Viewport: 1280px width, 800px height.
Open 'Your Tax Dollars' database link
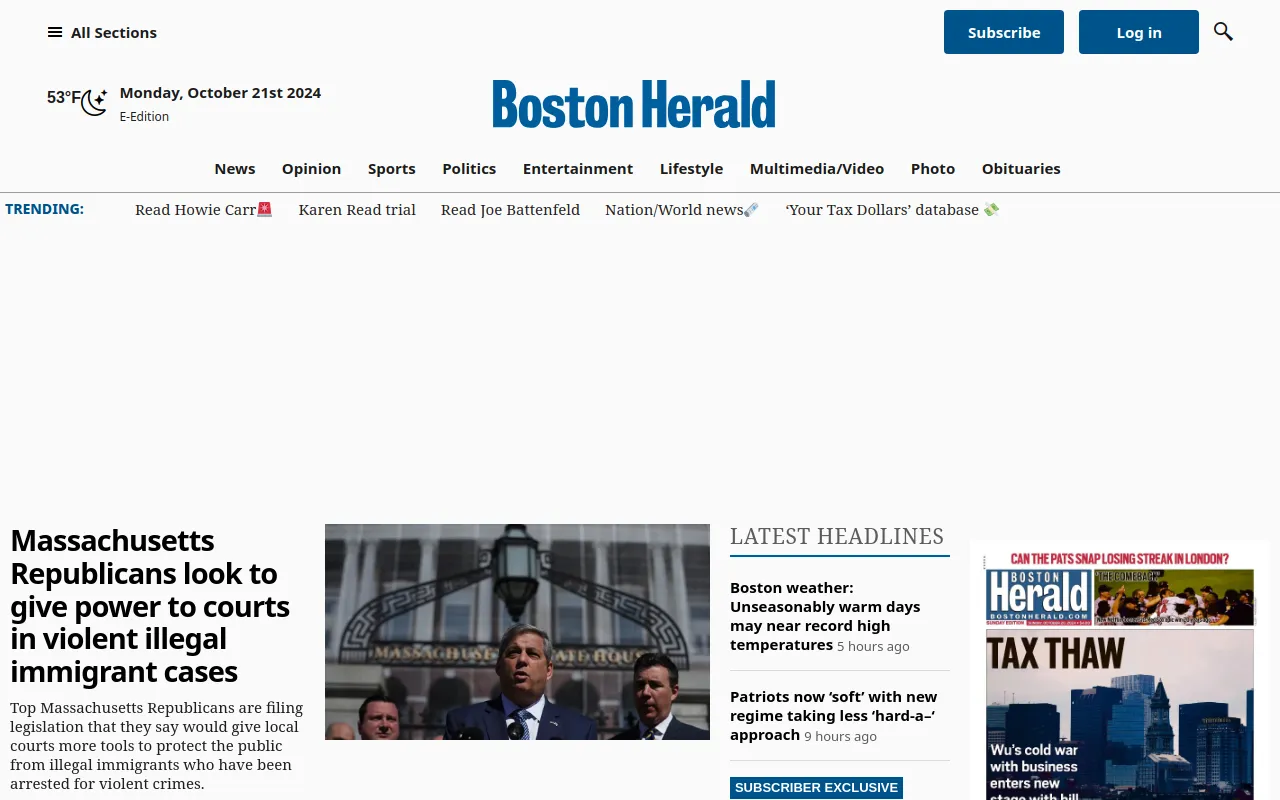(x=892, y=209)
